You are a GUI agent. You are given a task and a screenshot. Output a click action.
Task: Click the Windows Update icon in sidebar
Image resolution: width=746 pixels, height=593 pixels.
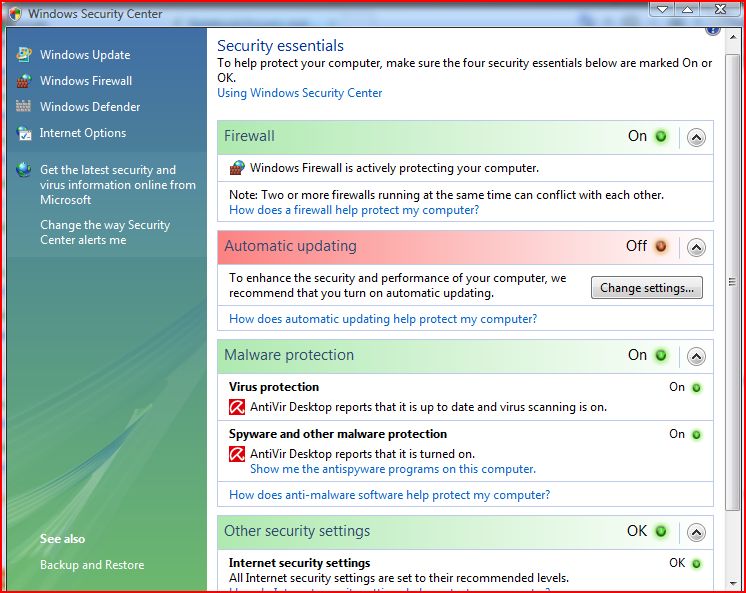[x=24, y=54]
